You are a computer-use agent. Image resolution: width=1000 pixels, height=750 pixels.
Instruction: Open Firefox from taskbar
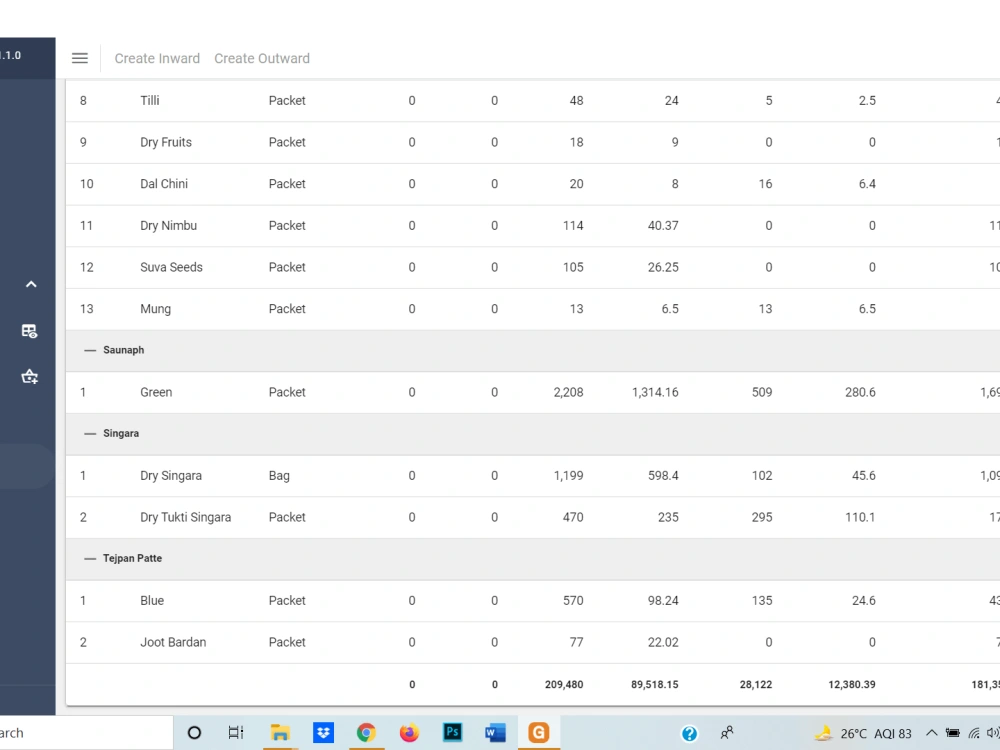click(x=409, y=733)
